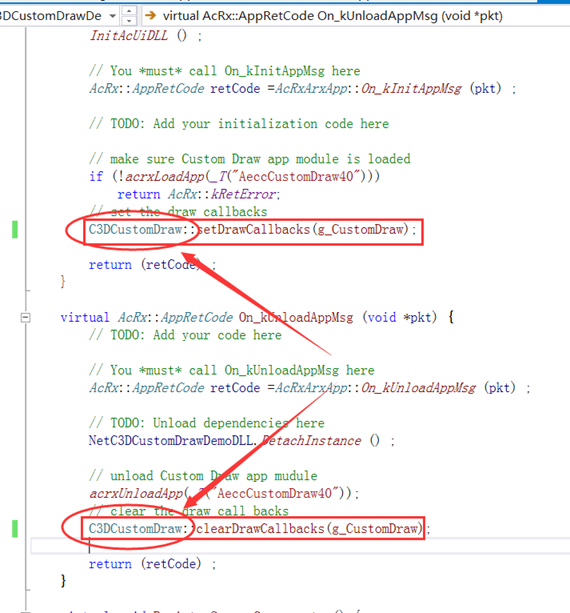Click "virtual AcRx::AppRetCode On_kUnloadAppMsg" declaration
Viewport: 570px width, 613px height.
(x=207, y=317)
